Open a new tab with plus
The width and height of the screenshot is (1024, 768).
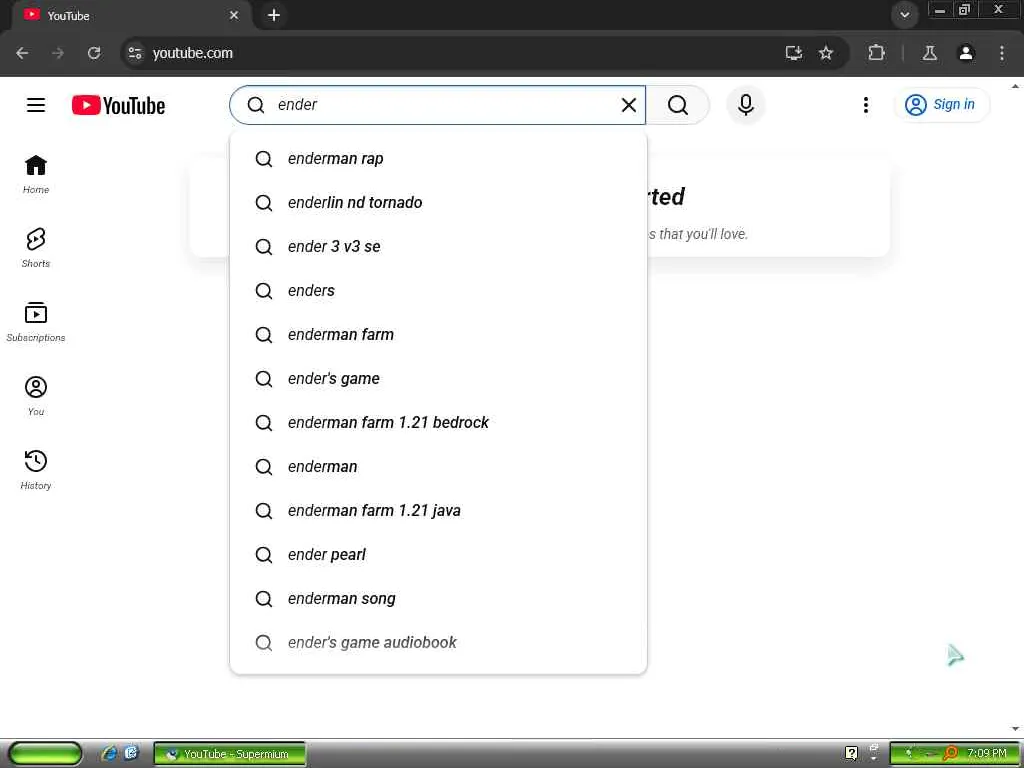[274, 15]
